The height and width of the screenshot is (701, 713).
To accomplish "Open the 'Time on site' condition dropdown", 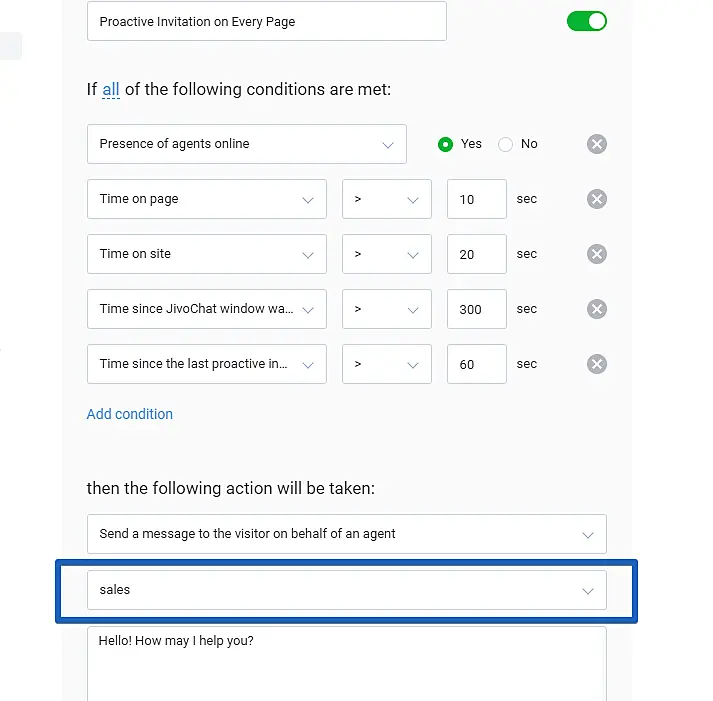I will pos(206,254).
